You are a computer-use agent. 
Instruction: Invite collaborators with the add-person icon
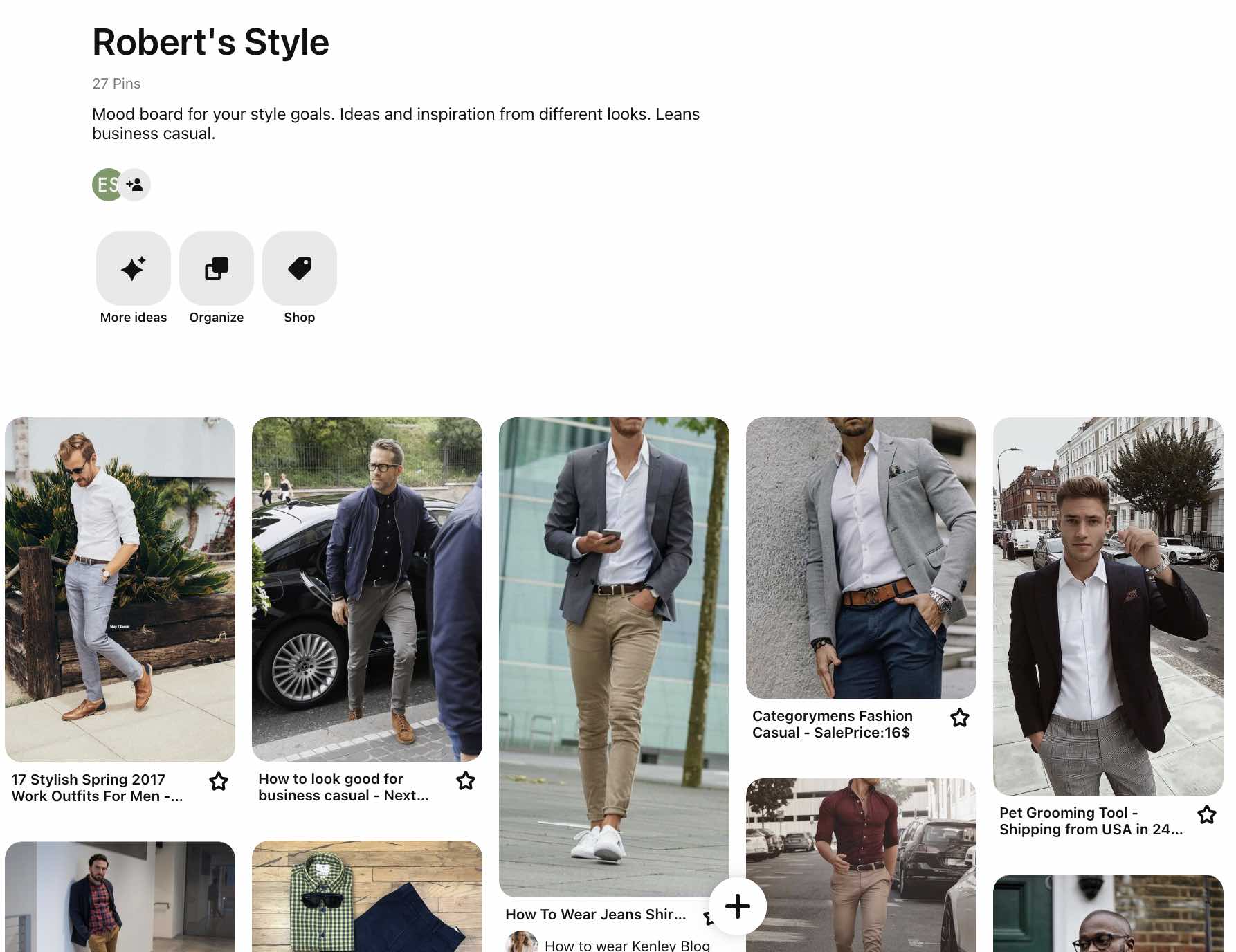click(x=135, y=185)
